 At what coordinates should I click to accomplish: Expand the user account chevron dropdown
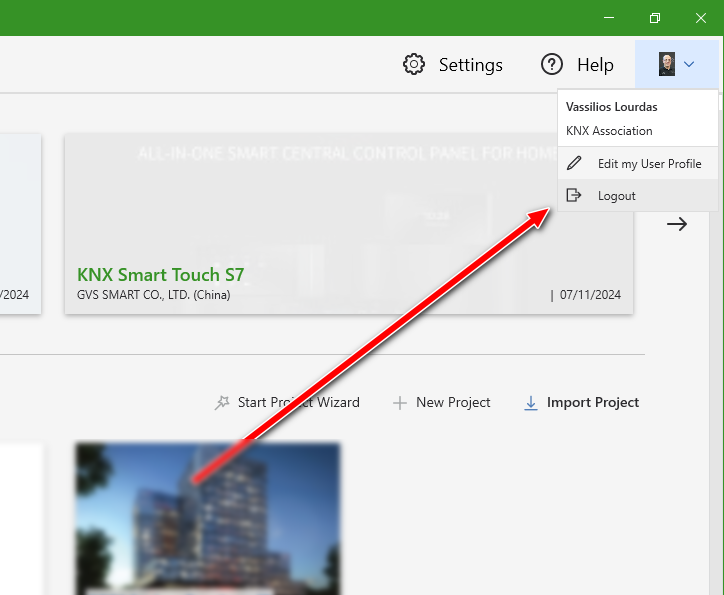689,64
